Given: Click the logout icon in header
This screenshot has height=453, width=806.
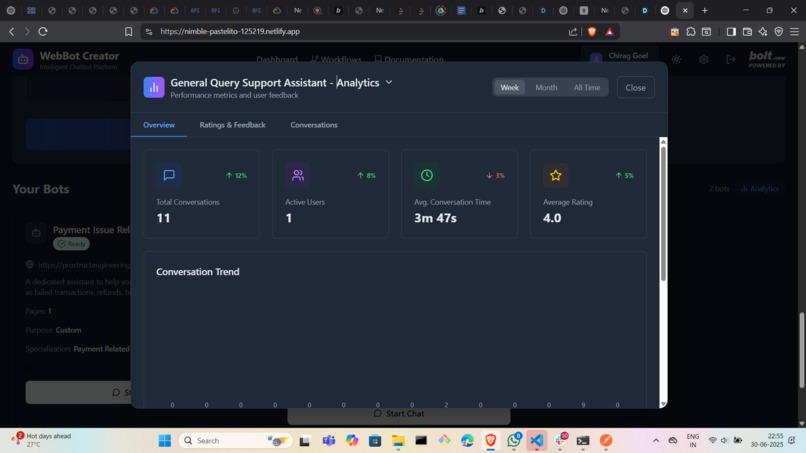Looking at the screenshot, I should point(730,60).
